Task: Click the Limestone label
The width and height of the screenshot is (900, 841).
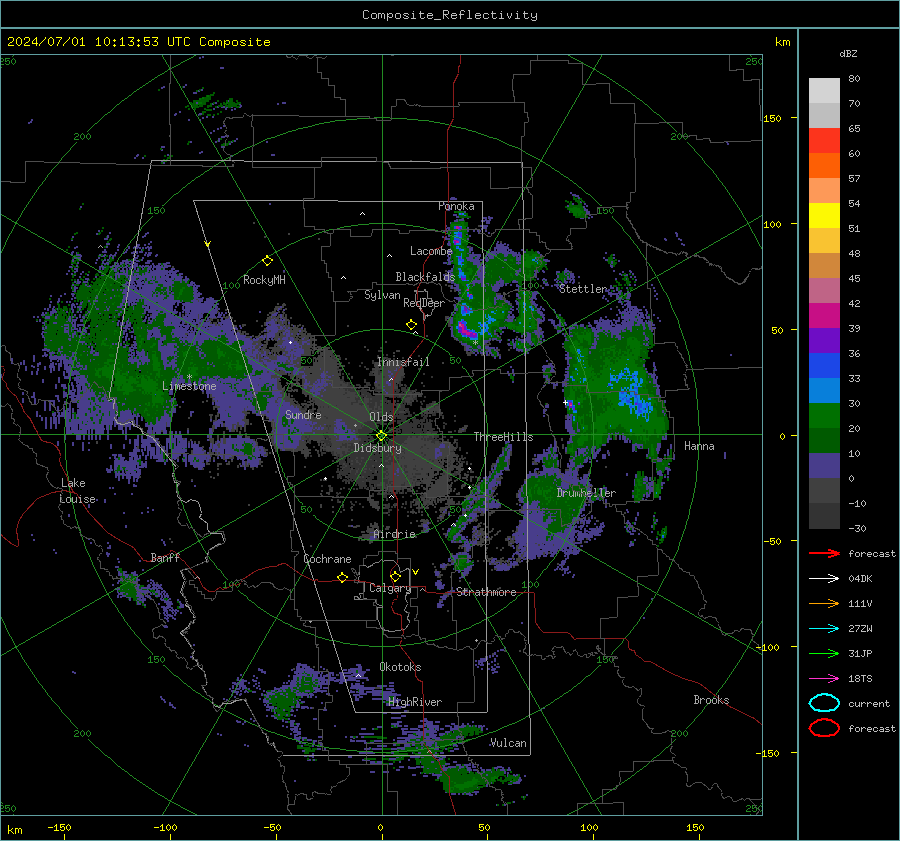Action: pyautogui.click(x=189, y=386)
